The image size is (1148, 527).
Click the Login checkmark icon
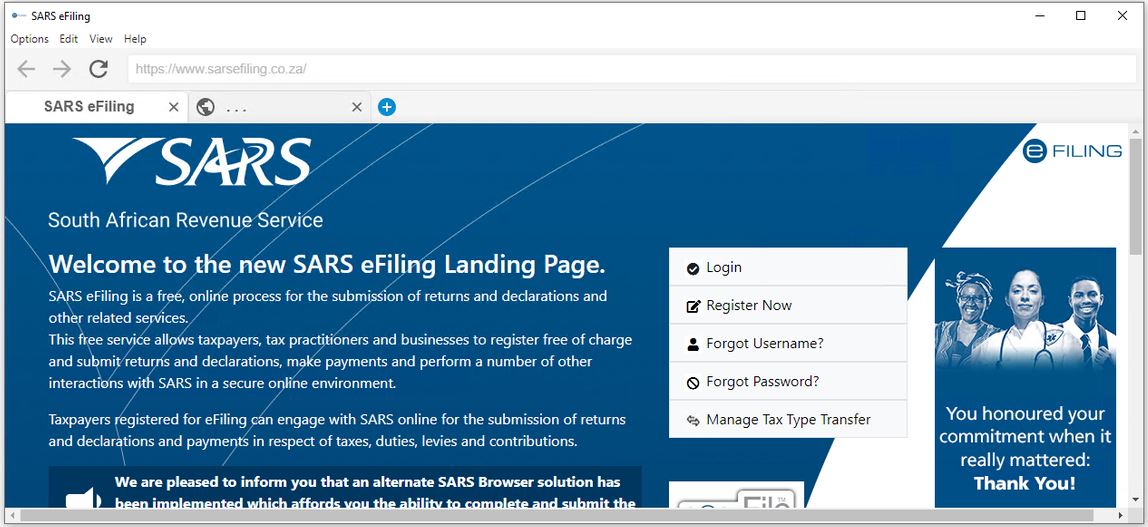[x=693, y=269]
